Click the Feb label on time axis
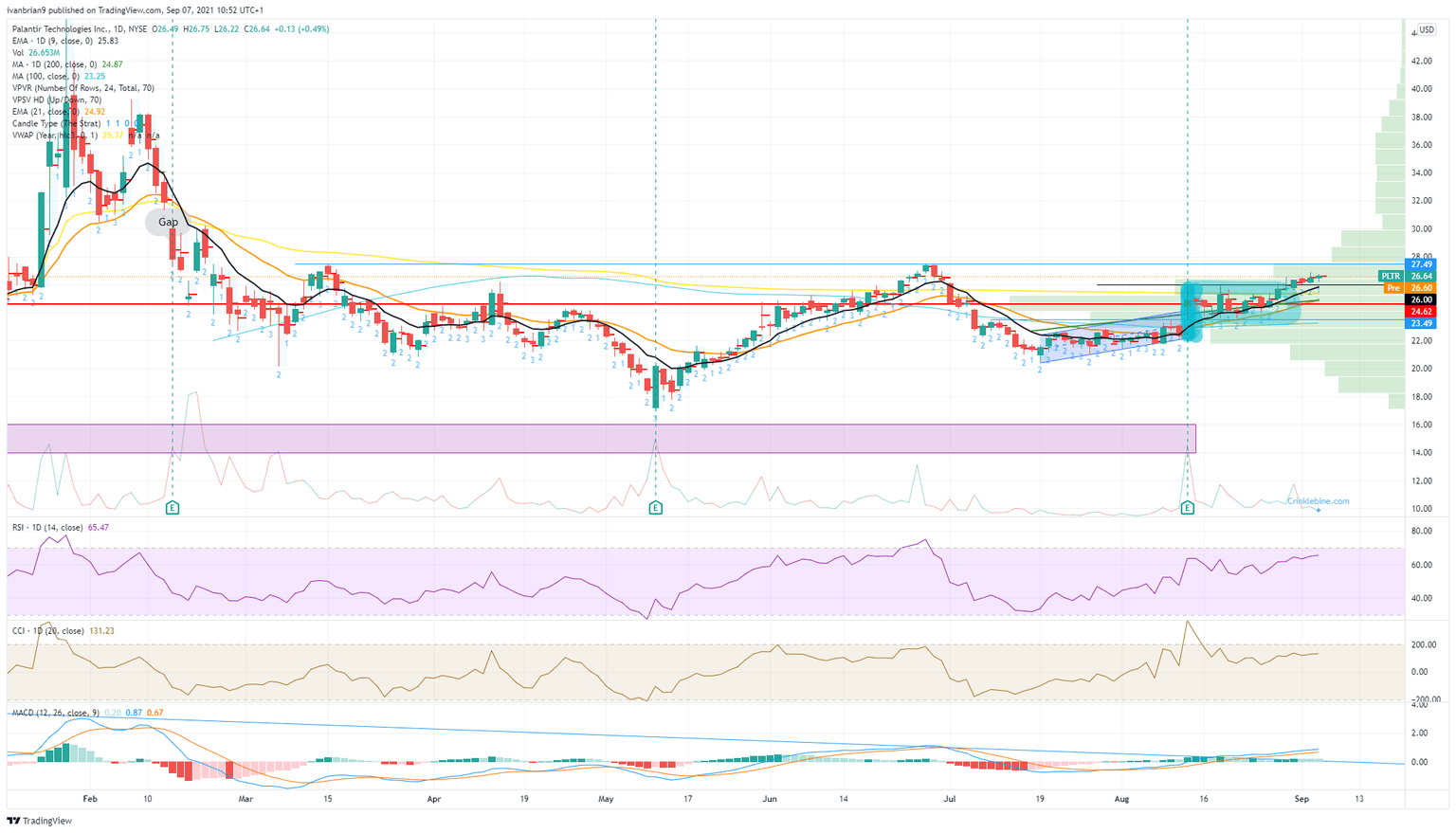This screenshot has height=833, width=1456. [x=90, y=799]
